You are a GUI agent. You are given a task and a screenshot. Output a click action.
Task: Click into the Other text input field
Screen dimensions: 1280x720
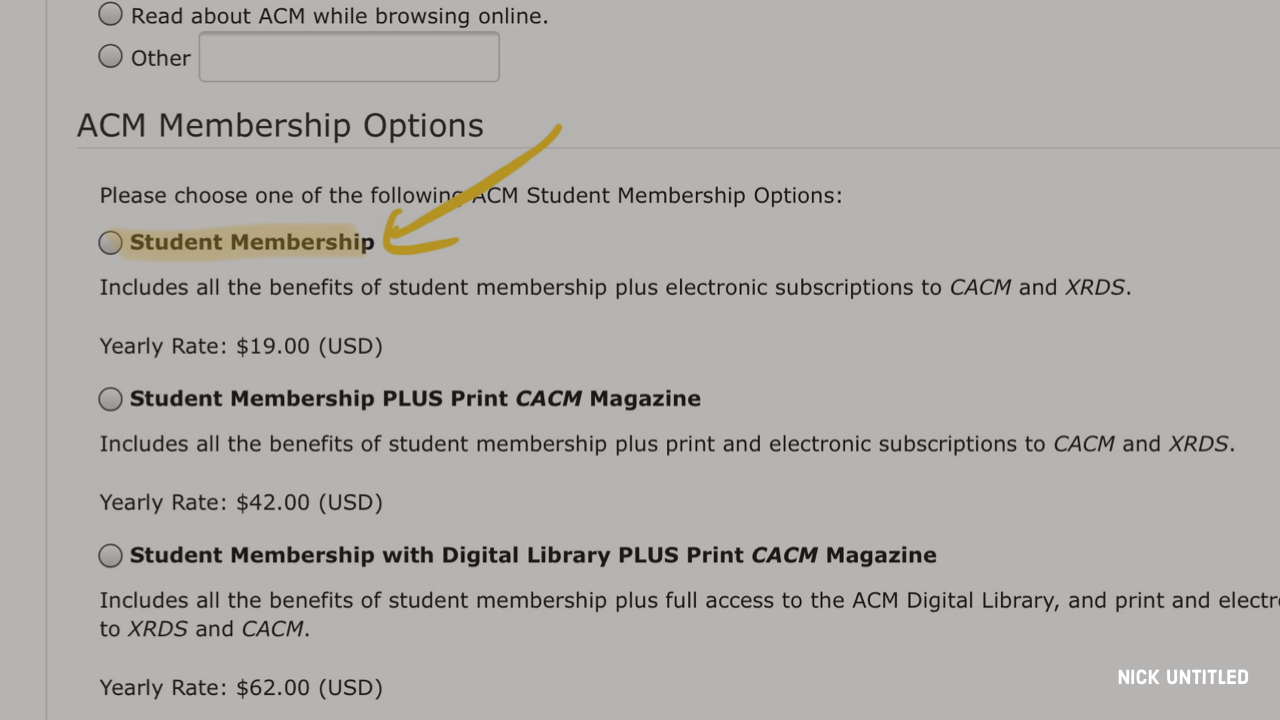tap(349, 57)
